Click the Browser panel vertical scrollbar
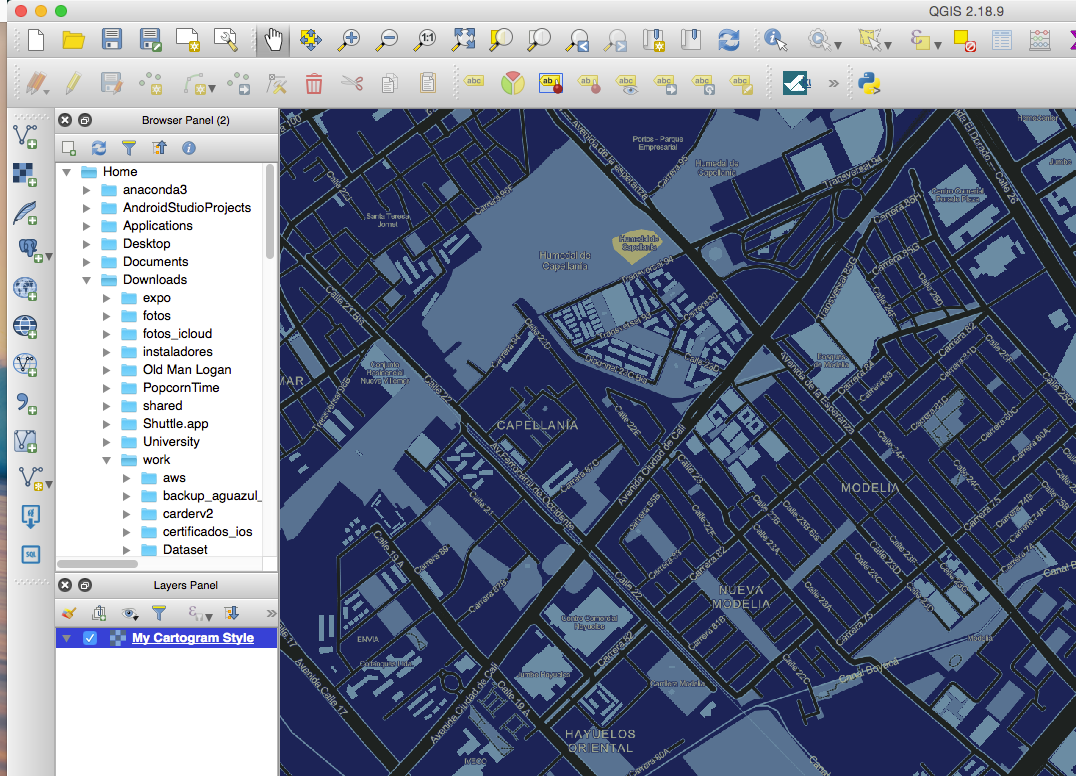 [x=270, y=210]
